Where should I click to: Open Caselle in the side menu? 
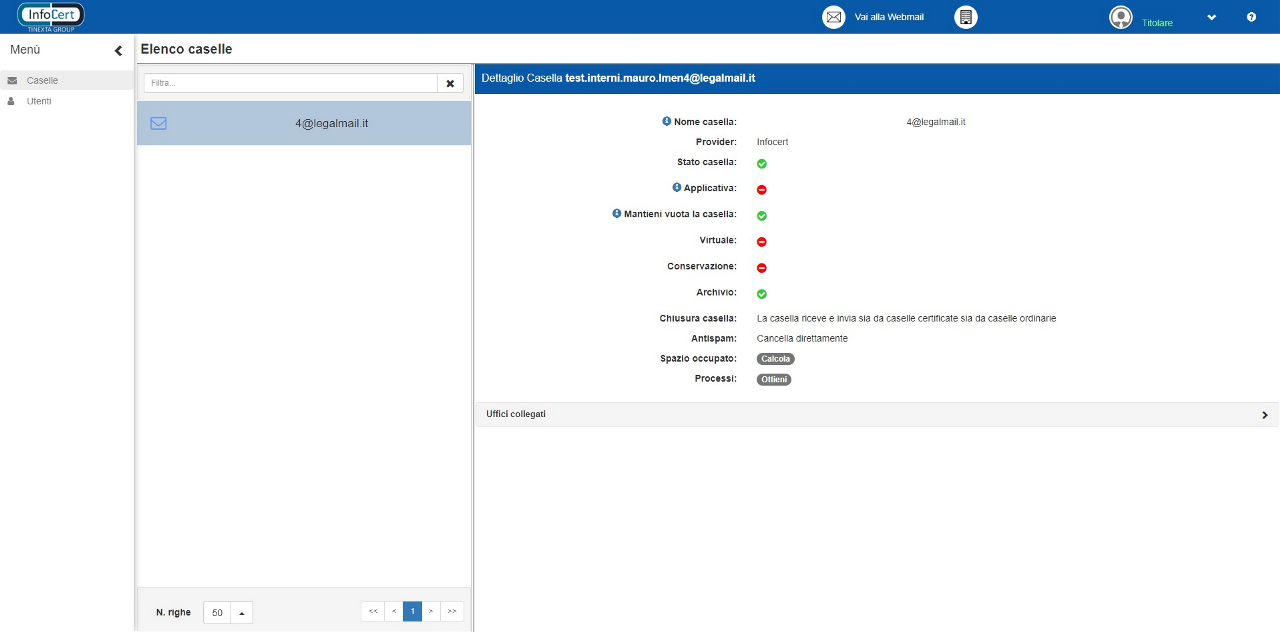(42, 80)
